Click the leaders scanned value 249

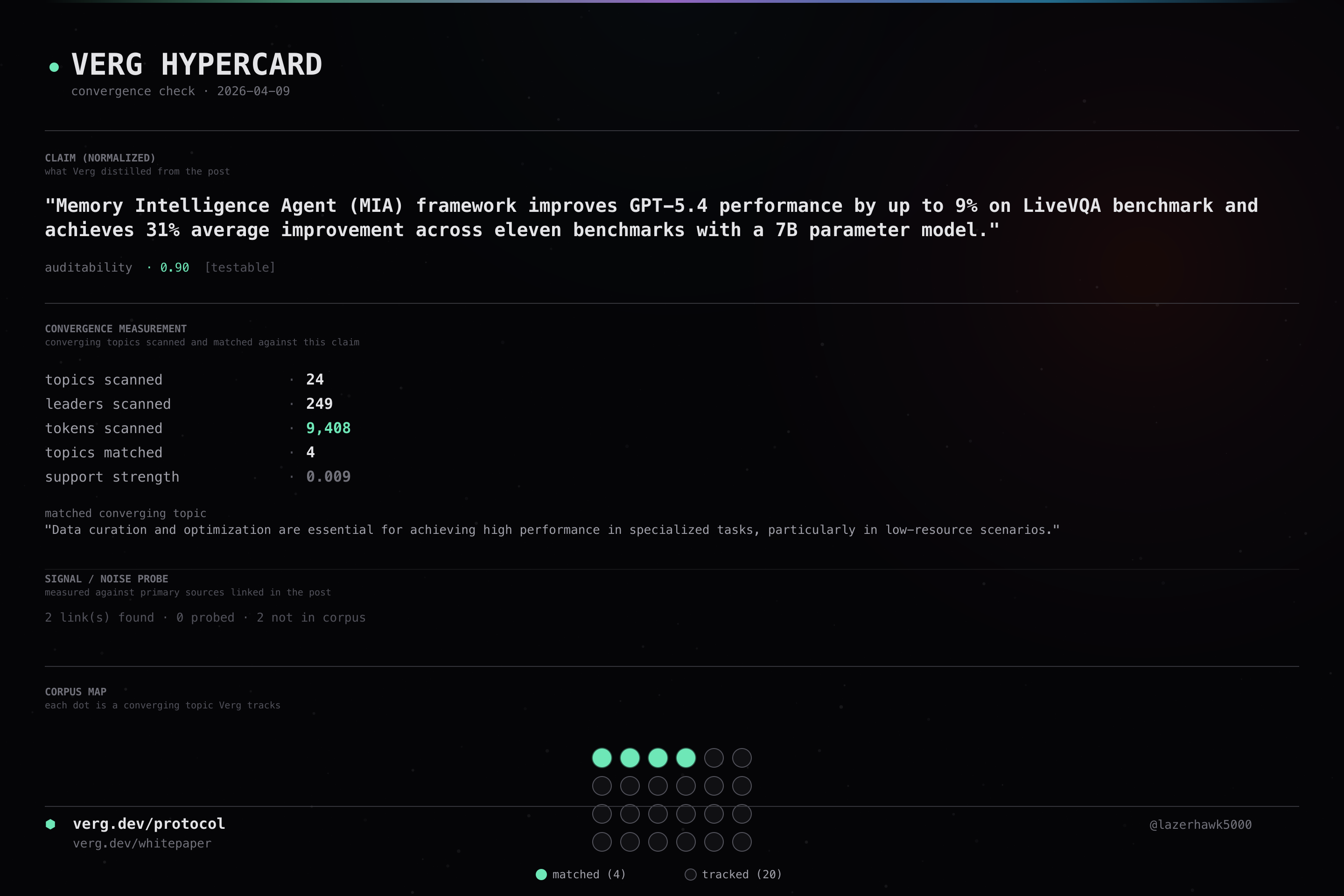pyautogui.click(x=319, y=404)
